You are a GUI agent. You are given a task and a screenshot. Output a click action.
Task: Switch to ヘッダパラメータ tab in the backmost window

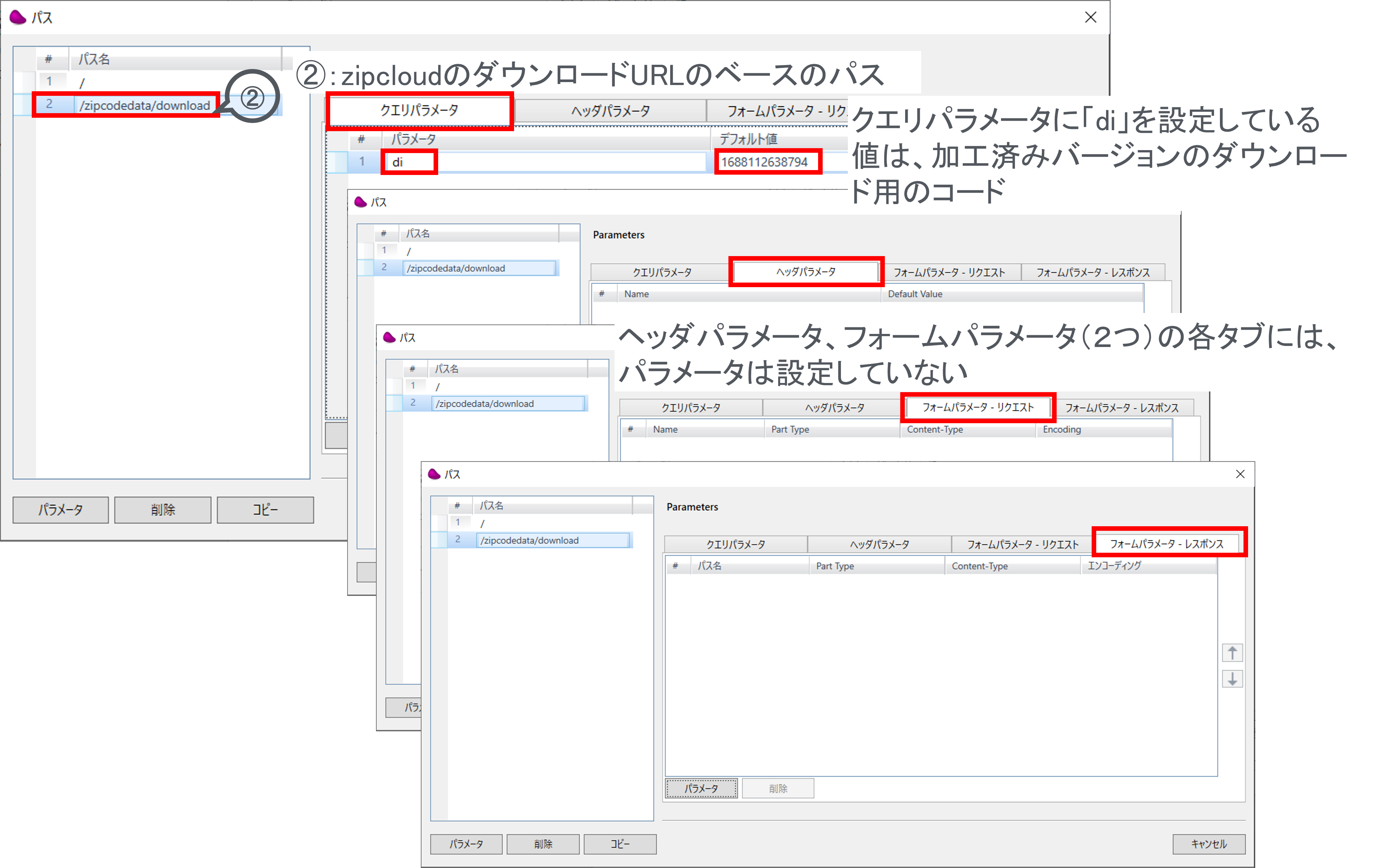[610, 110]
